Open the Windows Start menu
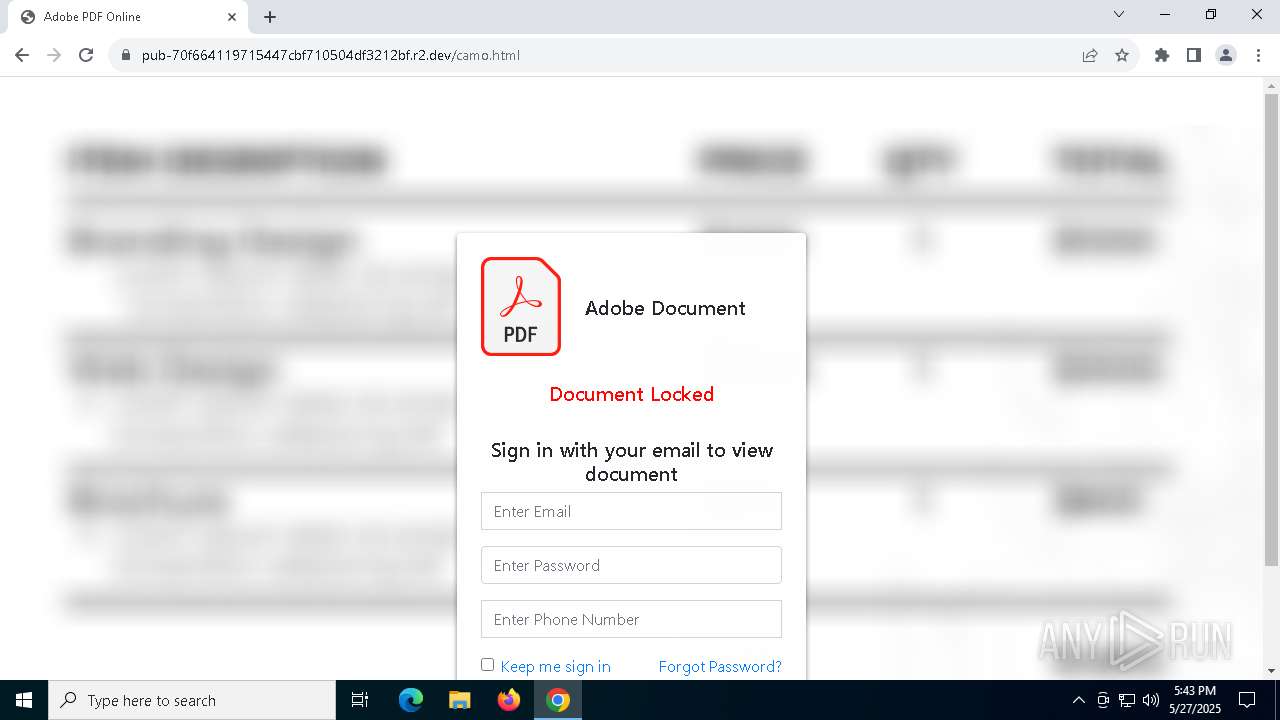Screen dimensions: 1280x720 [x=24, y=700]
